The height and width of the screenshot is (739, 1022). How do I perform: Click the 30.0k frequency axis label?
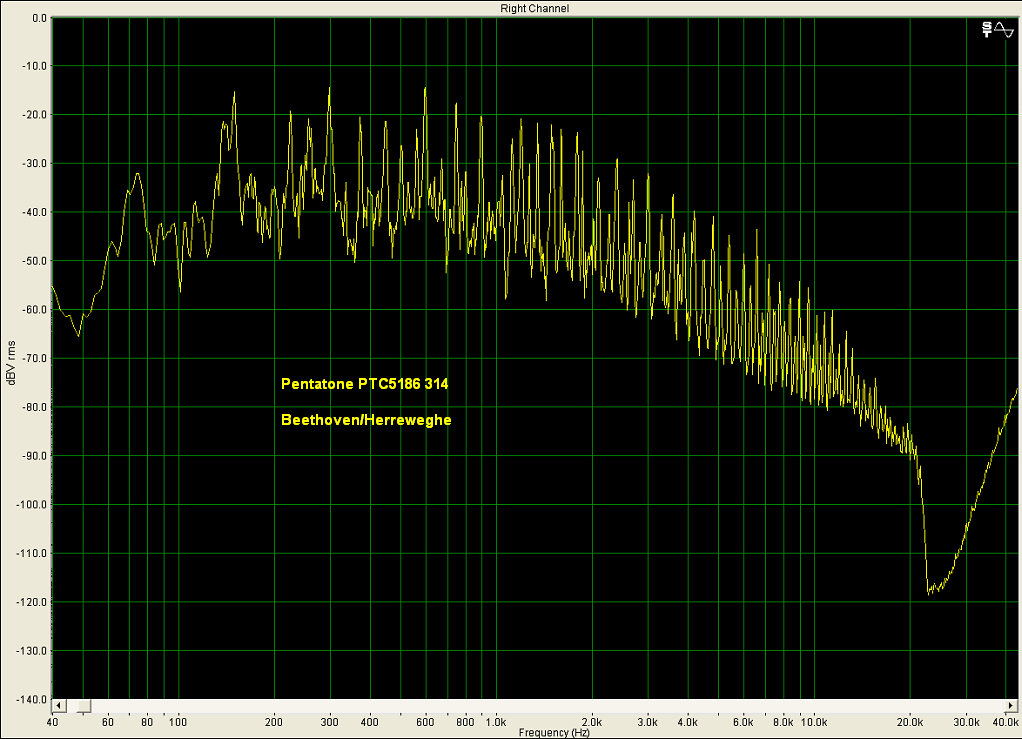tap(967, 722)
